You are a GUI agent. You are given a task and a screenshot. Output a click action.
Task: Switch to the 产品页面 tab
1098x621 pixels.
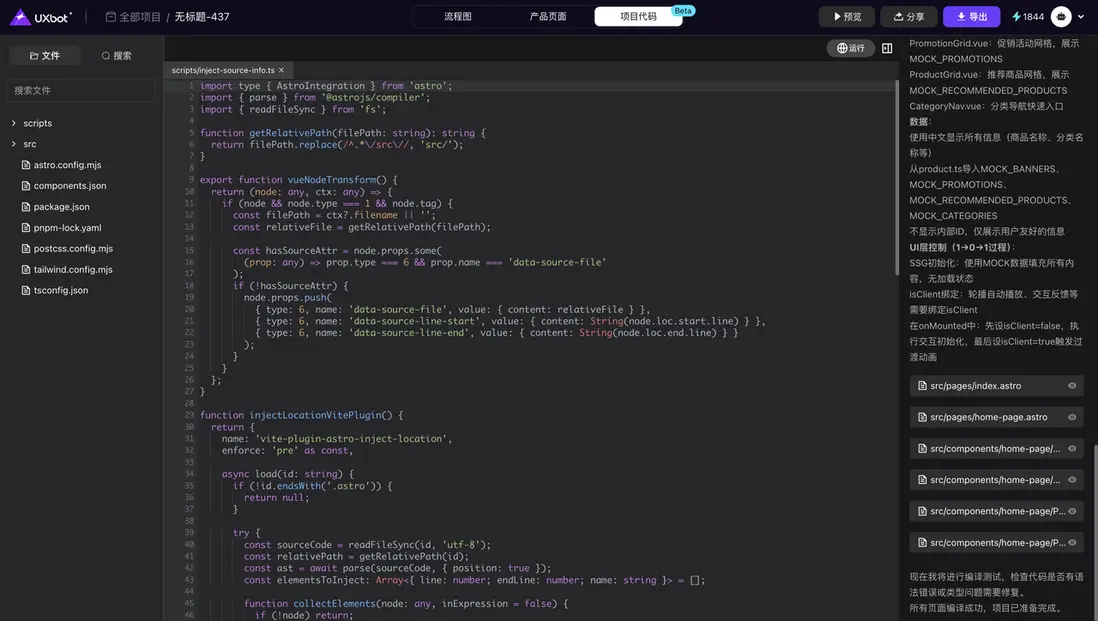(x=548, y=17)
